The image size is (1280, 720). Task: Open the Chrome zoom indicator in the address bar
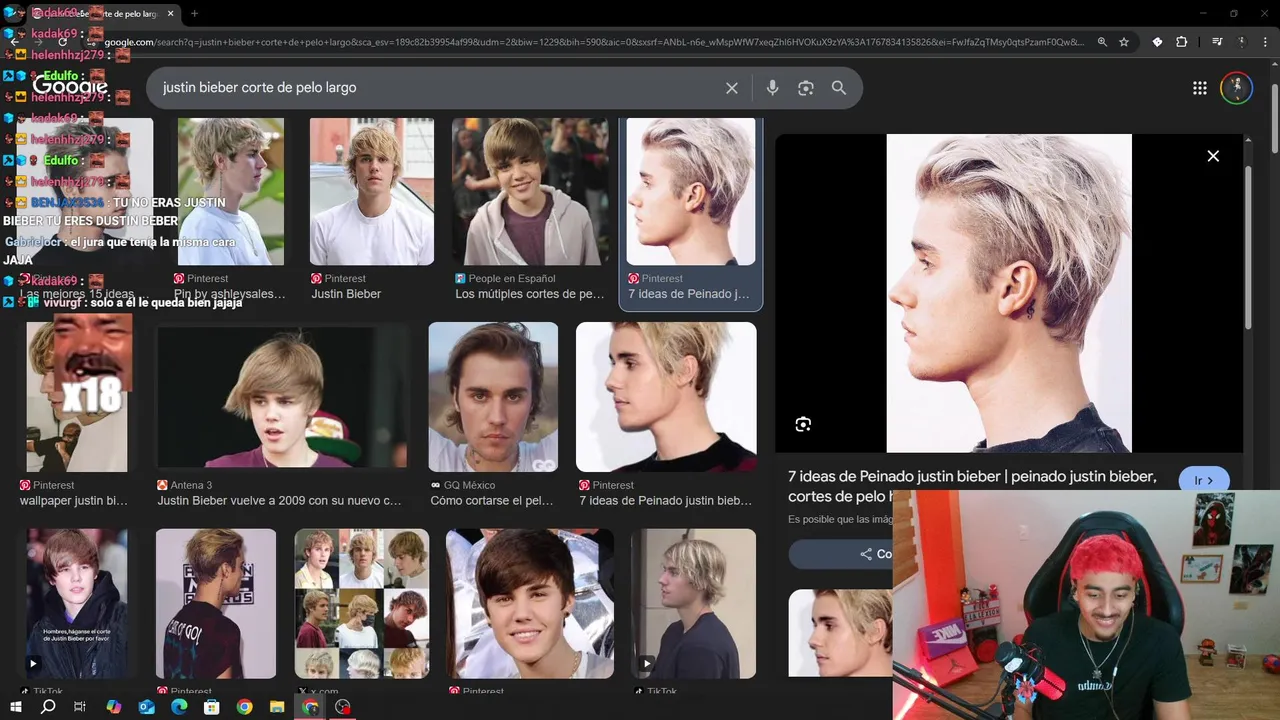tap(1102, 42)
